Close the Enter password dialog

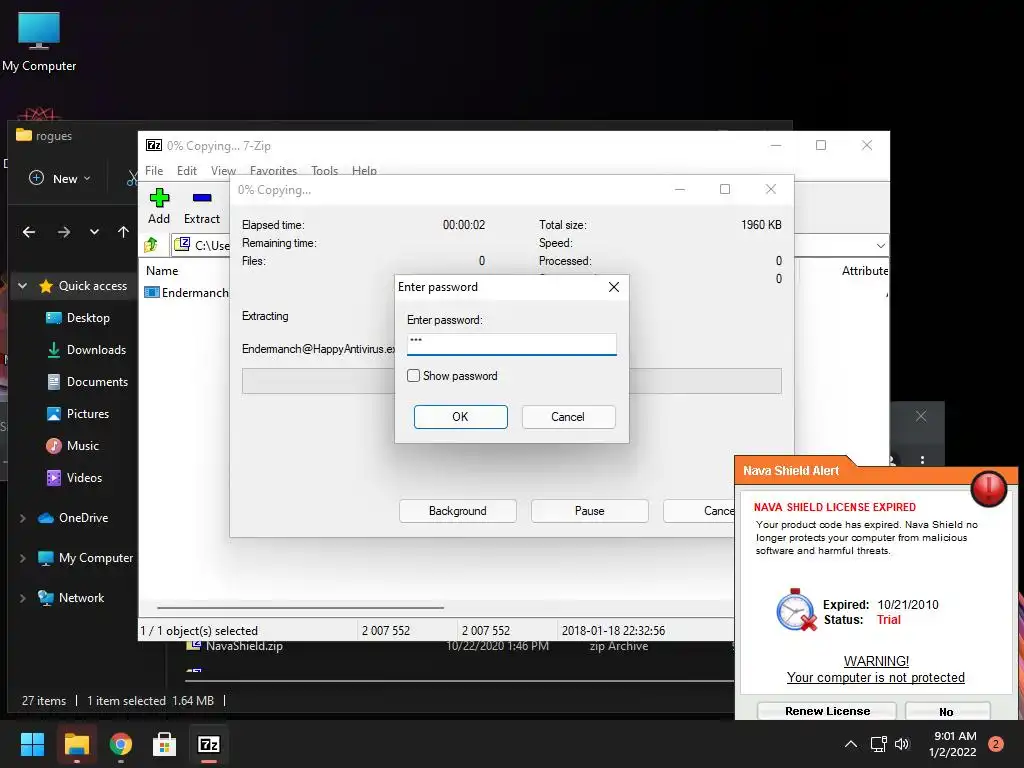[614, 287]
